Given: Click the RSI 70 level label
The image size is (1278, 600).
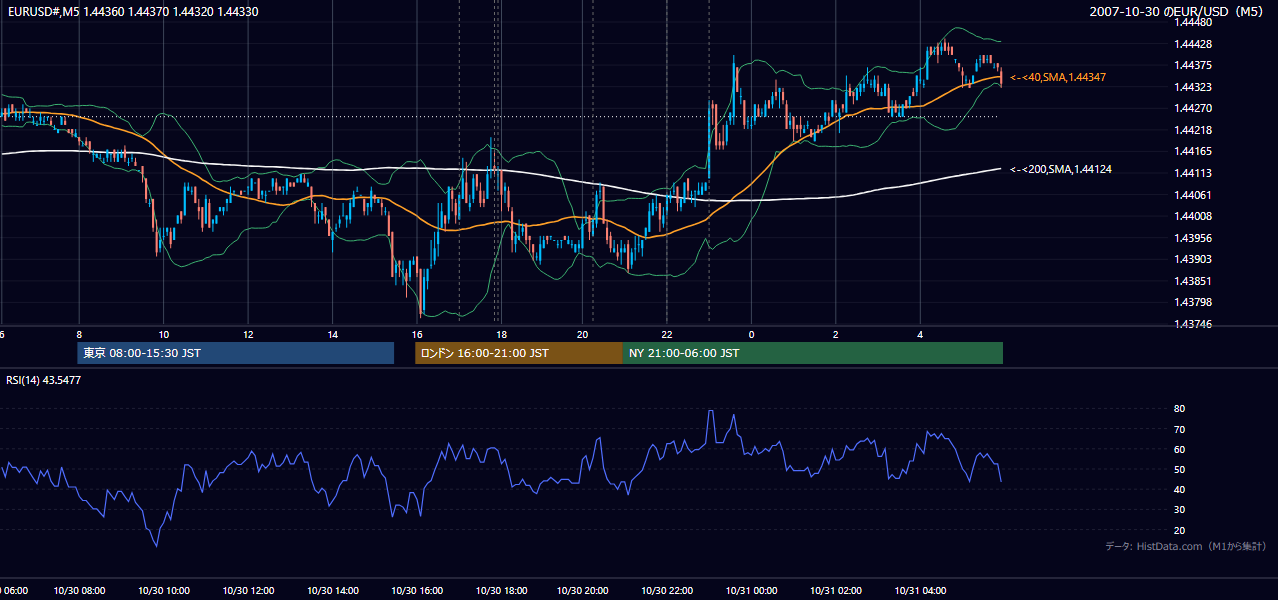Looking at the screenshot, I should pyautogui.click(x=1179, y=430).
